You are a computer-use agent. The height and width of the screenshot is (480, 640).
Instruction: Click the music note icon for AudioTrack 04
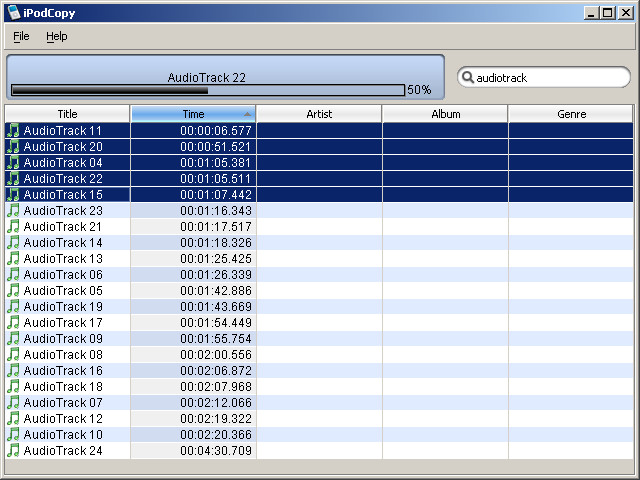click(13, 162)
